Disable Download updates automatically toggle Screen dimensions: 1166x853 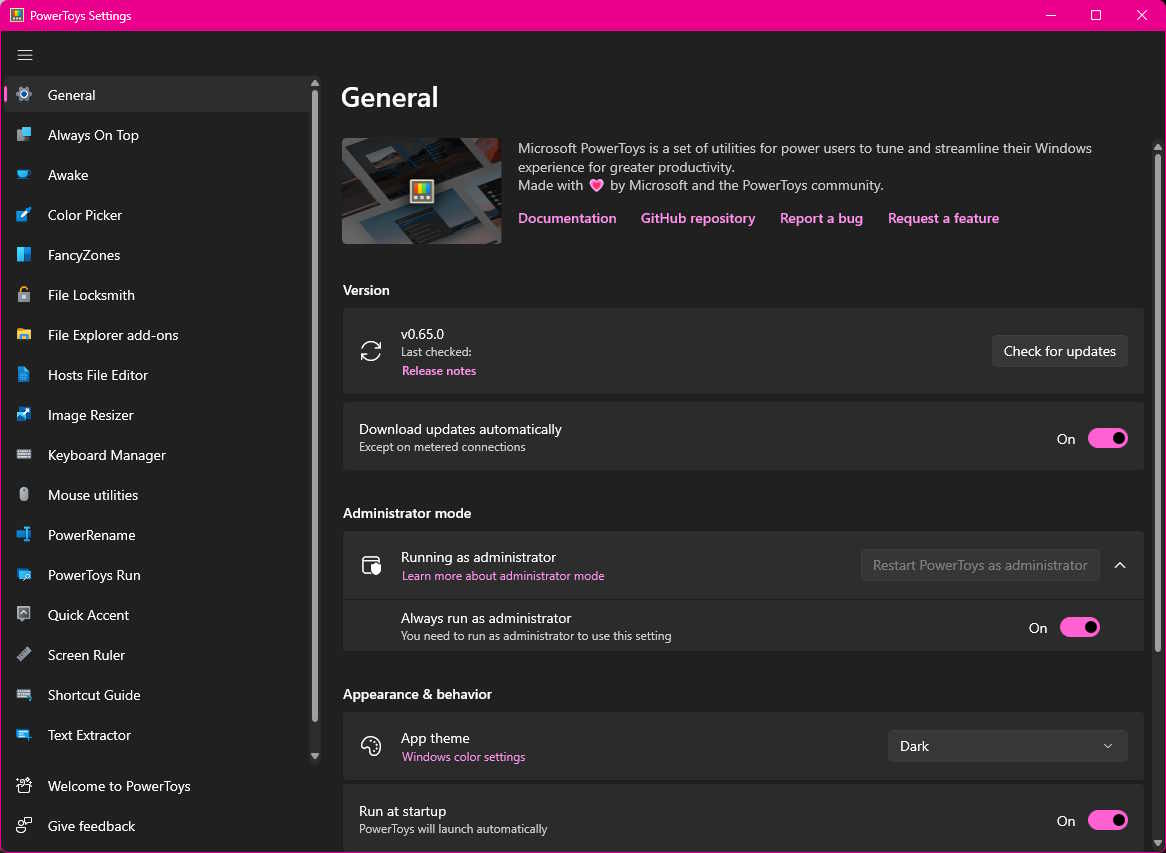(x=1107, y=438)
